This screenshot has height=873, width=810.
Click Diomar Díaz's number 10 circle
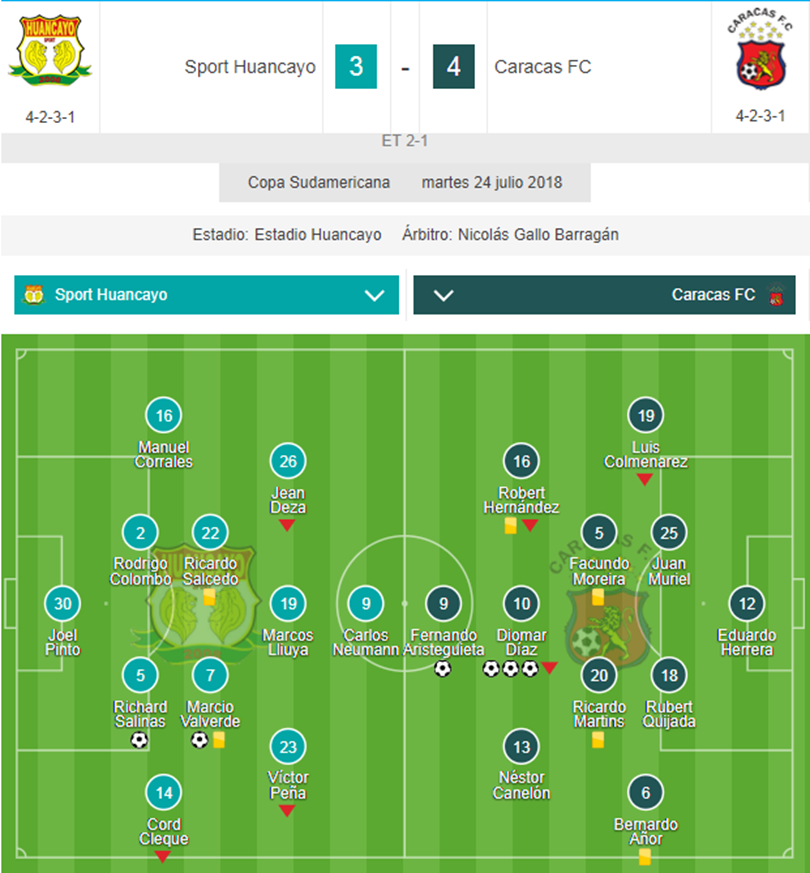(x=521, y=604)
